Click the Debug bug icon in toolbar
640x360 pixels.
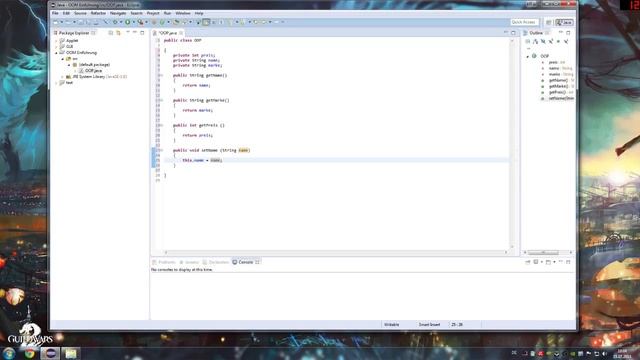pos(115,22)
